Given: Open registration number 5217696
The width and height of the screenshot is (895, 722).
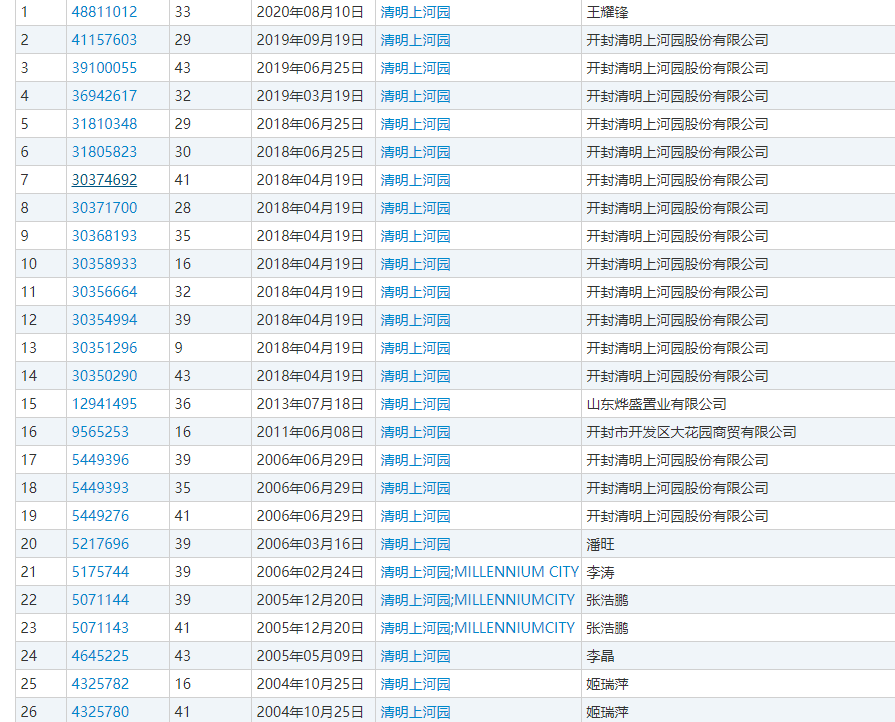Looking at the screenshot, I should (100, 544).
